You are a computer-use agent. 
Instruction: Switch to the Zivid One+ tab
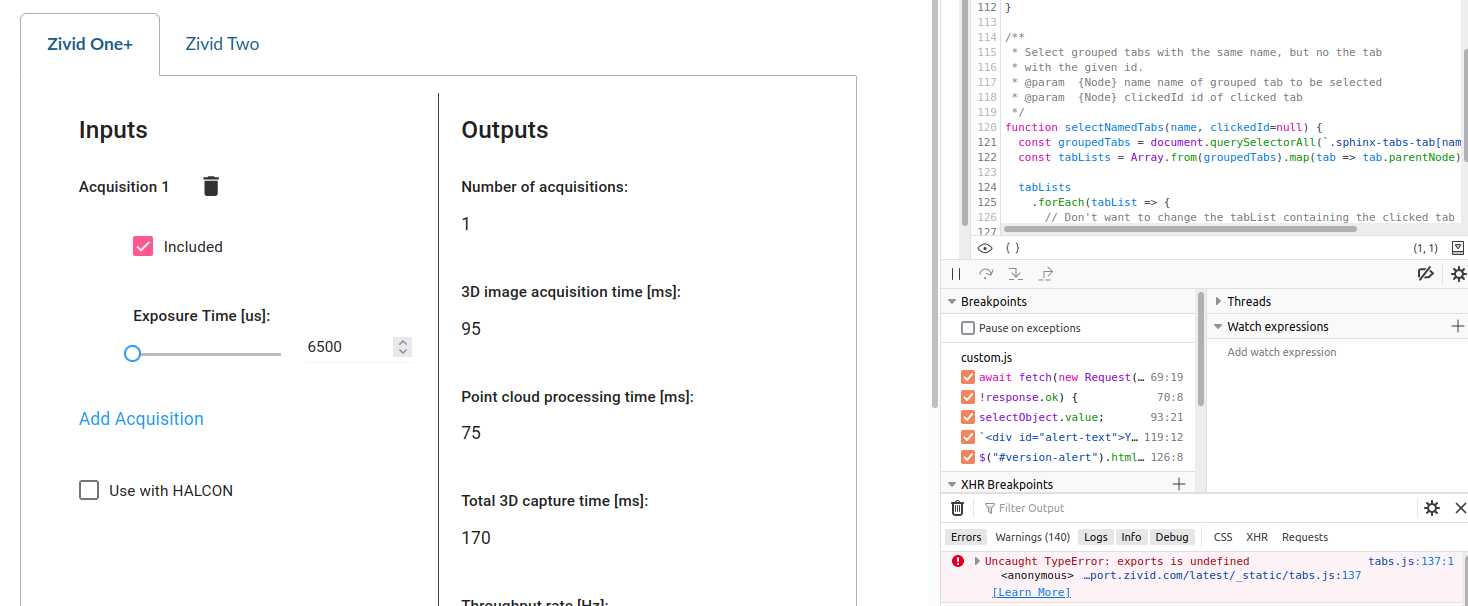(x=90, y=44)
